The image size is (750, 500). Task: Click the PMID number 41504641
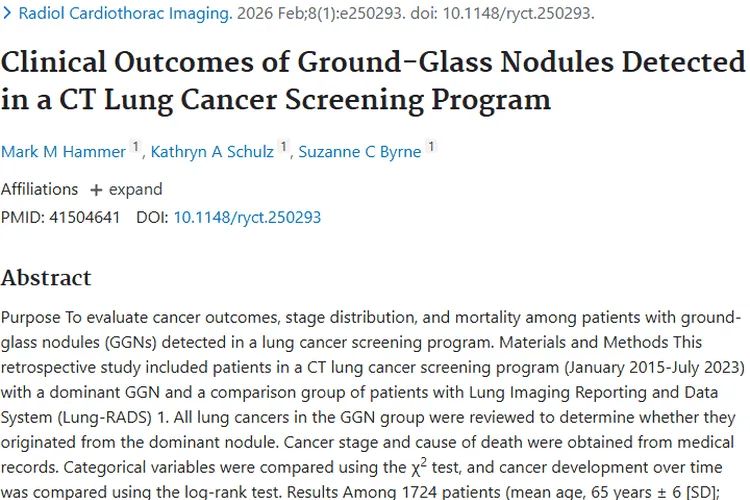click(85, 217)
